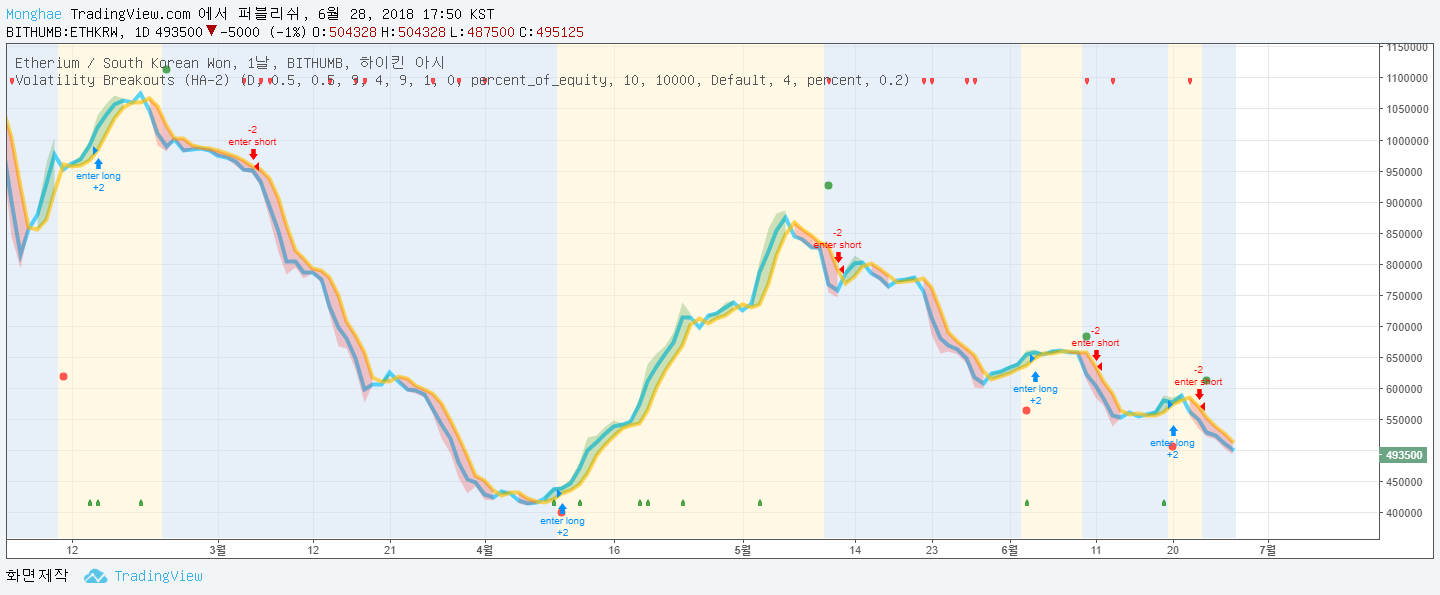Click the red dot near the far-left edge
Viewport: 1440px width, 595px height.
click(63, 376)
